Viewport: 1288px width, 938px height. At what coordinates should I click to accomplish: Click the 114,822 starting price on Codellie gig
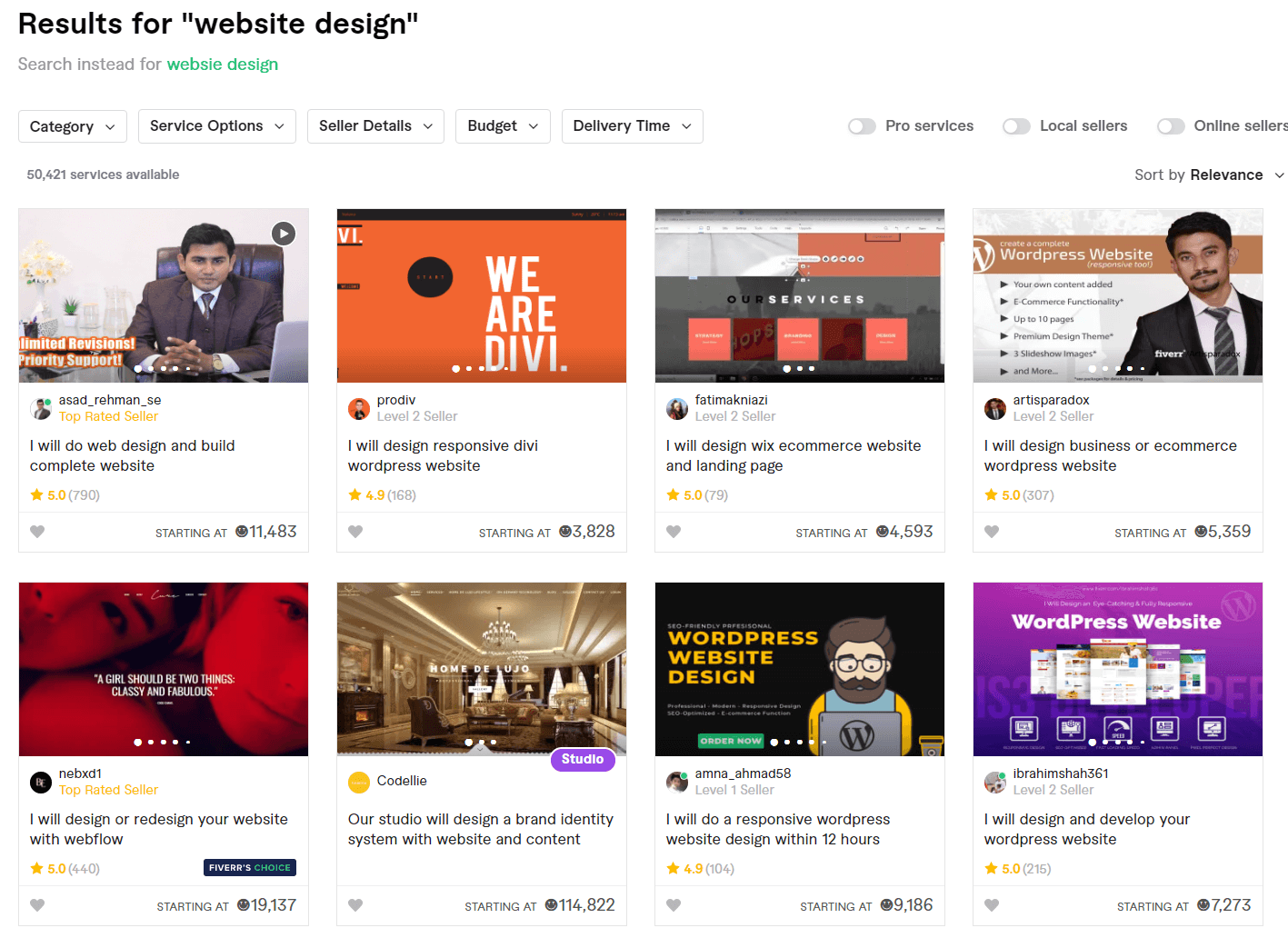580,905
